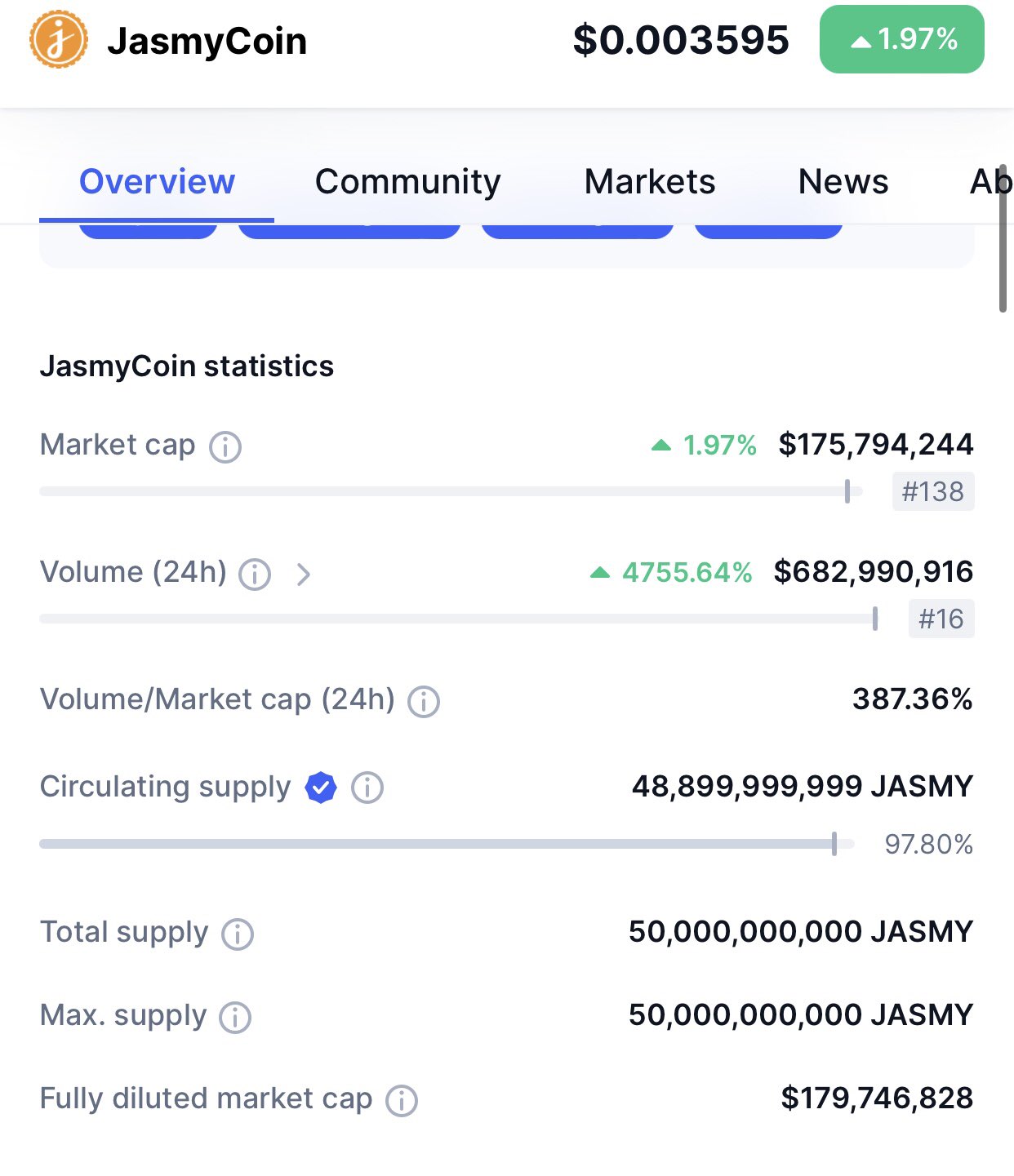Tap the Circulating supply label
Screen dimensions: 1014x1176
[165, 787]
